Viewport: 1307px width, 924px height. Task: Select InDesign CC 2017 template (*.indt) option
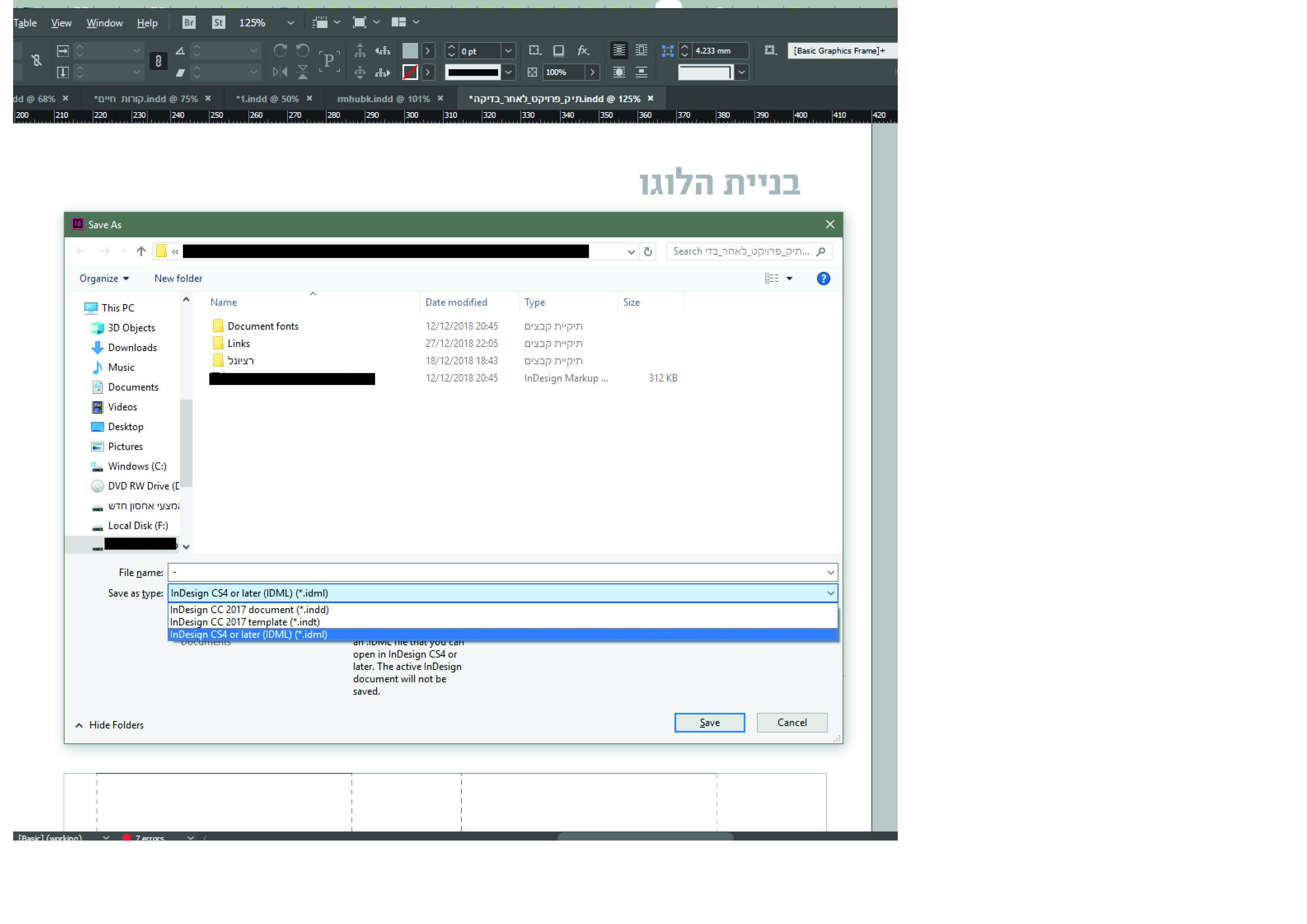coord(245,622)
